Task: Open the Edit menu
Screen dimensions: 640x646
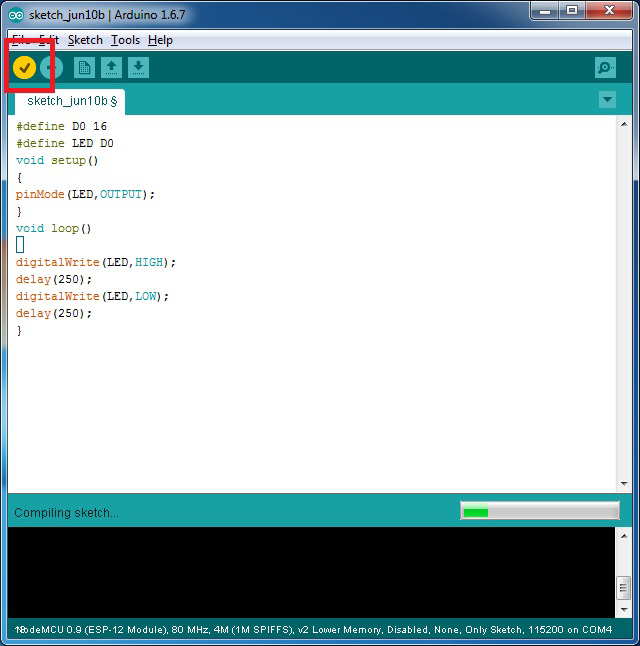Action: pos(49,40)
